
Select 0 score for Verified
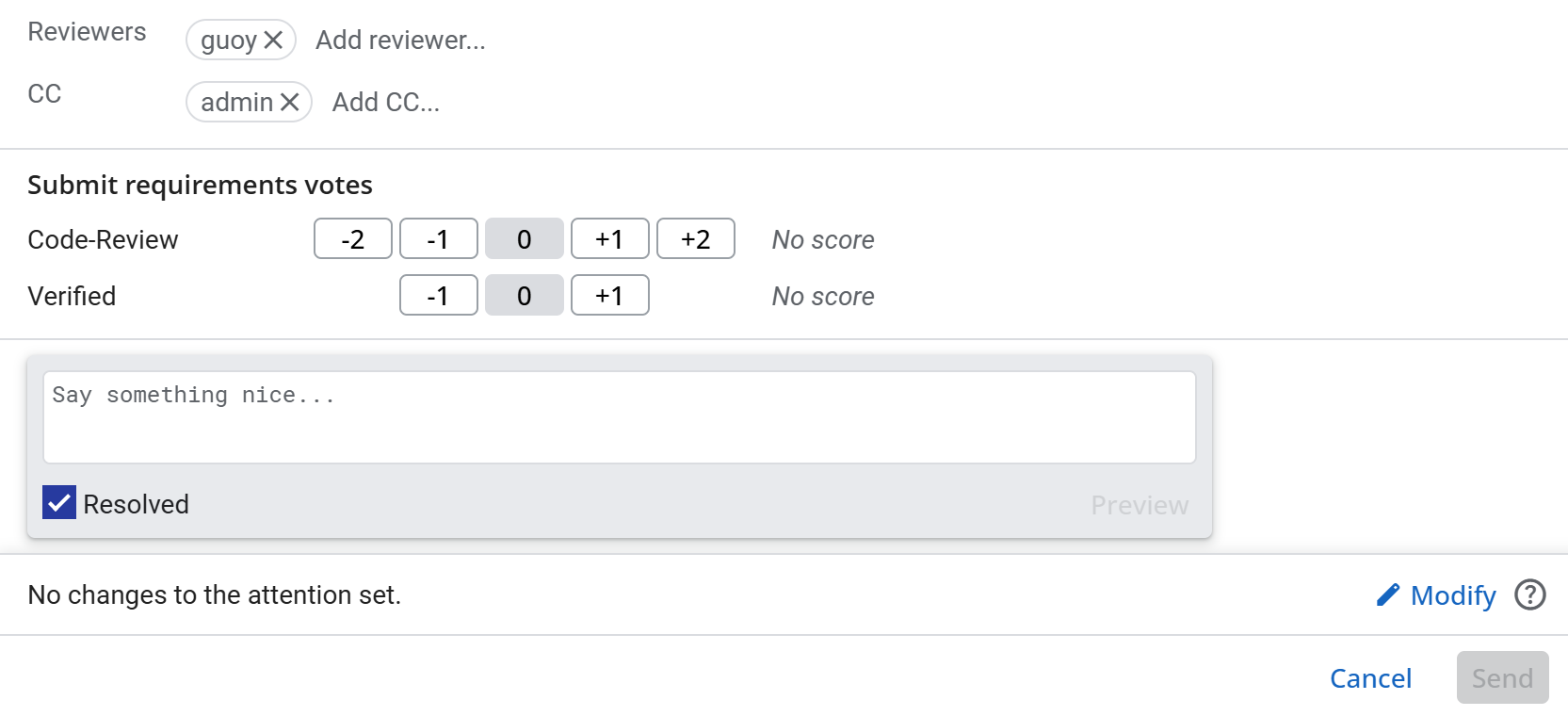pos(524,296)
